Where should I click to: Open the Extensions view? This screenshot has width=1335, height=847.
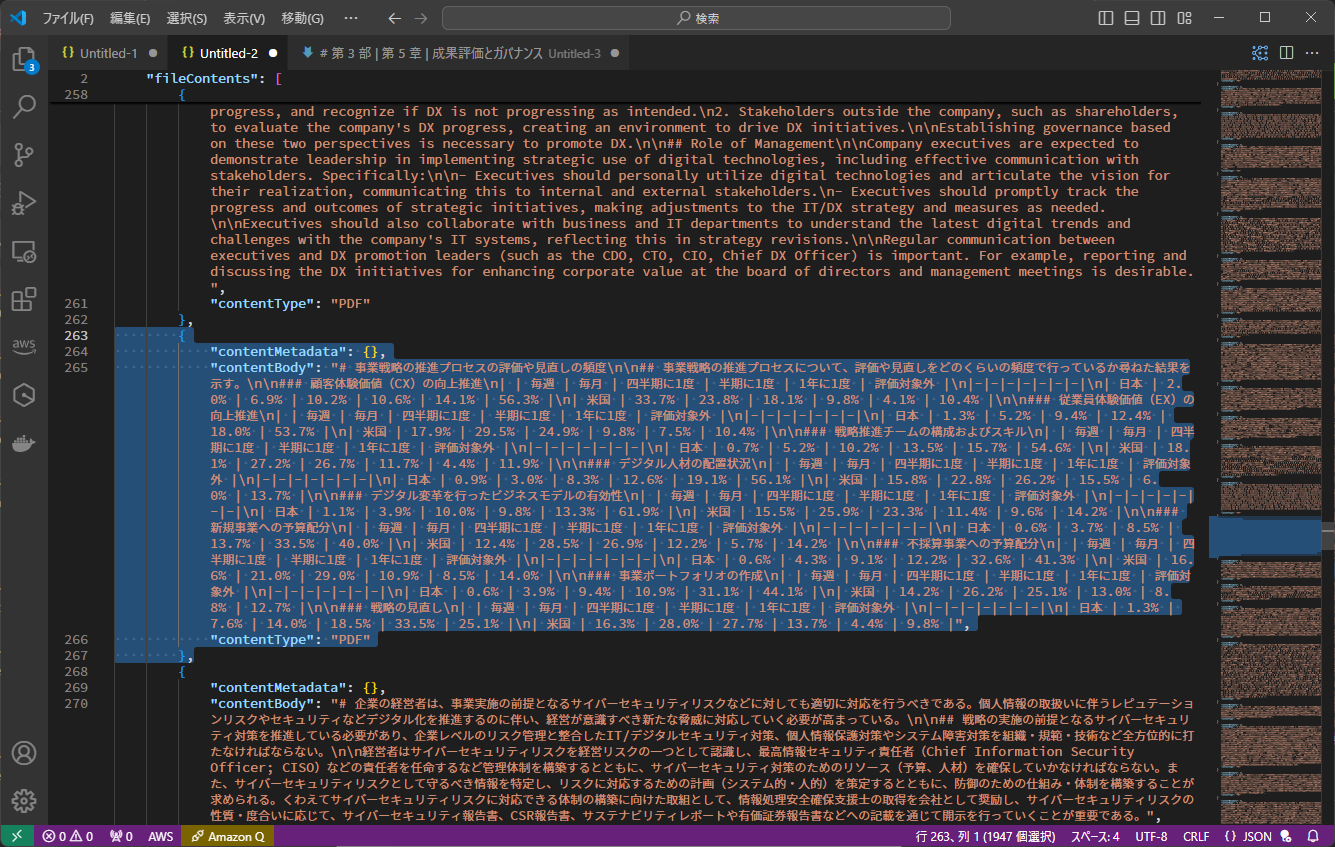coord(24,299)
